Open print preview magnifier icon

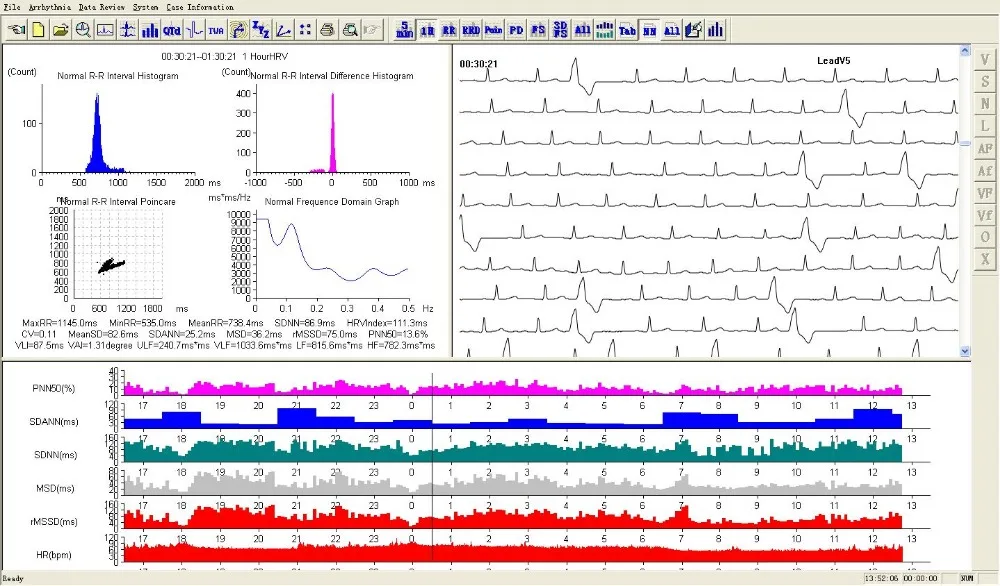pyautogui.click(x=349, y=29)
